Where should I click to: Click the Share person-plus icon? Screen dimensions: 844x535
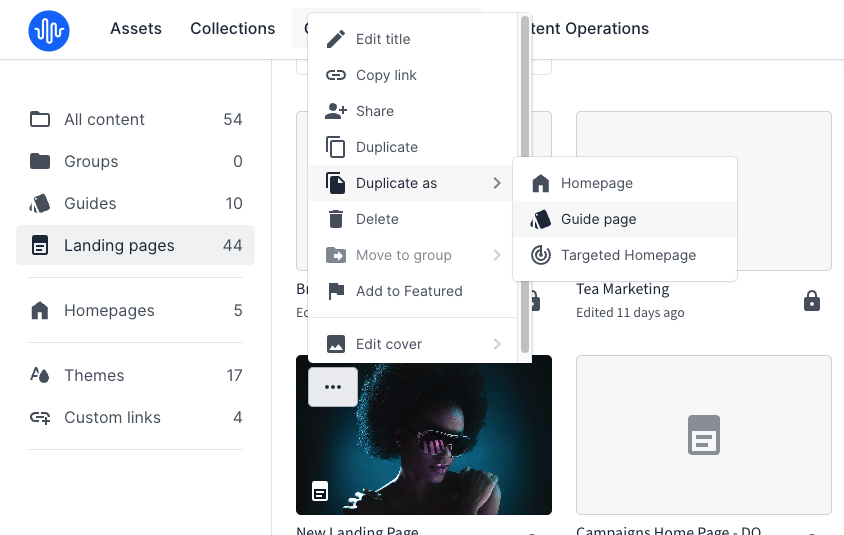(336, 111)
